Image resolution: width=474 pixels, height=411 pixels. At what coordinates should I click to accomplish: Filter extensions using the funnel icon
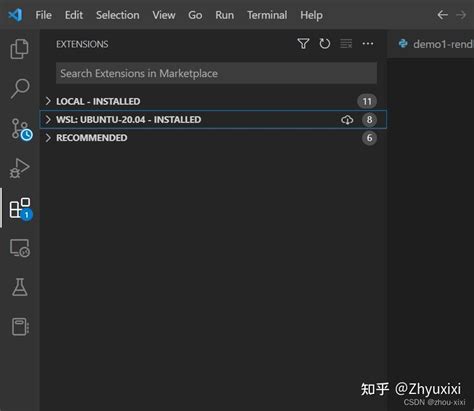[x=303, y=44]
